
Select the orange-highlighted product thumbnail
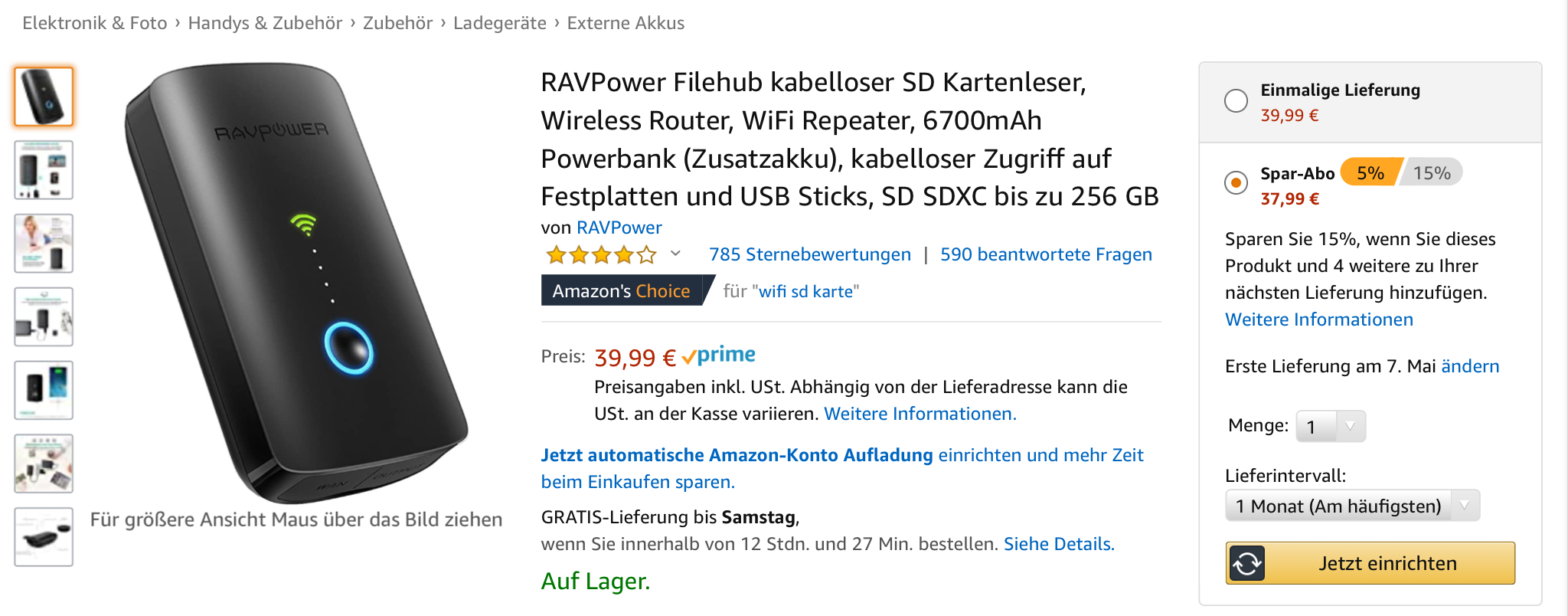[44, 97]
